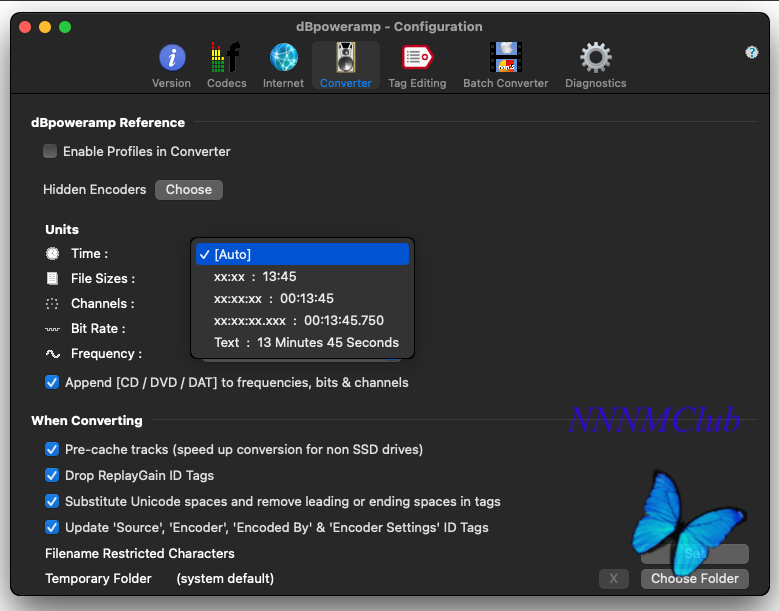This screenshot has height=611, width=779.
Task: Click the Time : label
Action: point(89,253)
